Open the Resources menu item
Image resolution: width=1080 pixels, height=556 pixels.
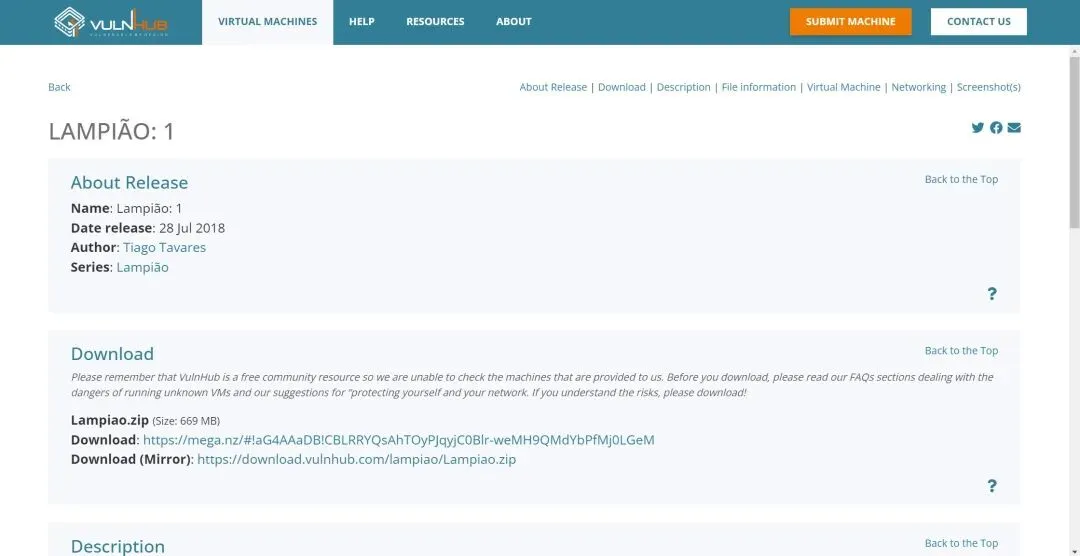pos(435,22)
